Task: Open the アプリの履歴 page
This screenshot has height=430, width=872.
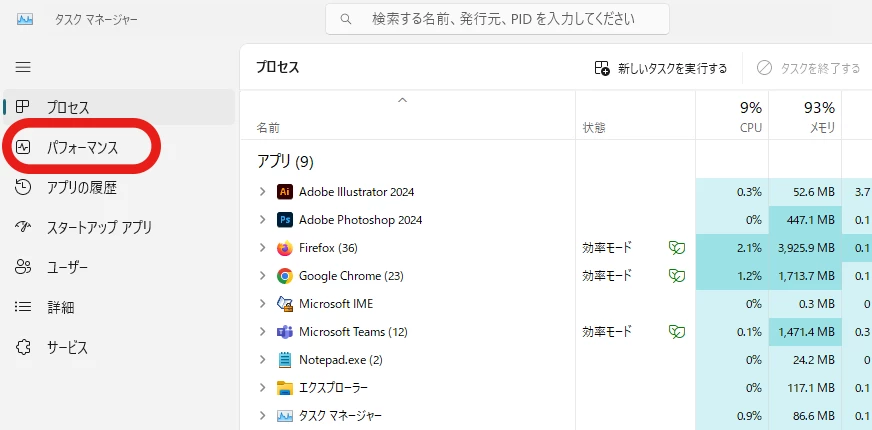Action: click(x=119, y=187)
